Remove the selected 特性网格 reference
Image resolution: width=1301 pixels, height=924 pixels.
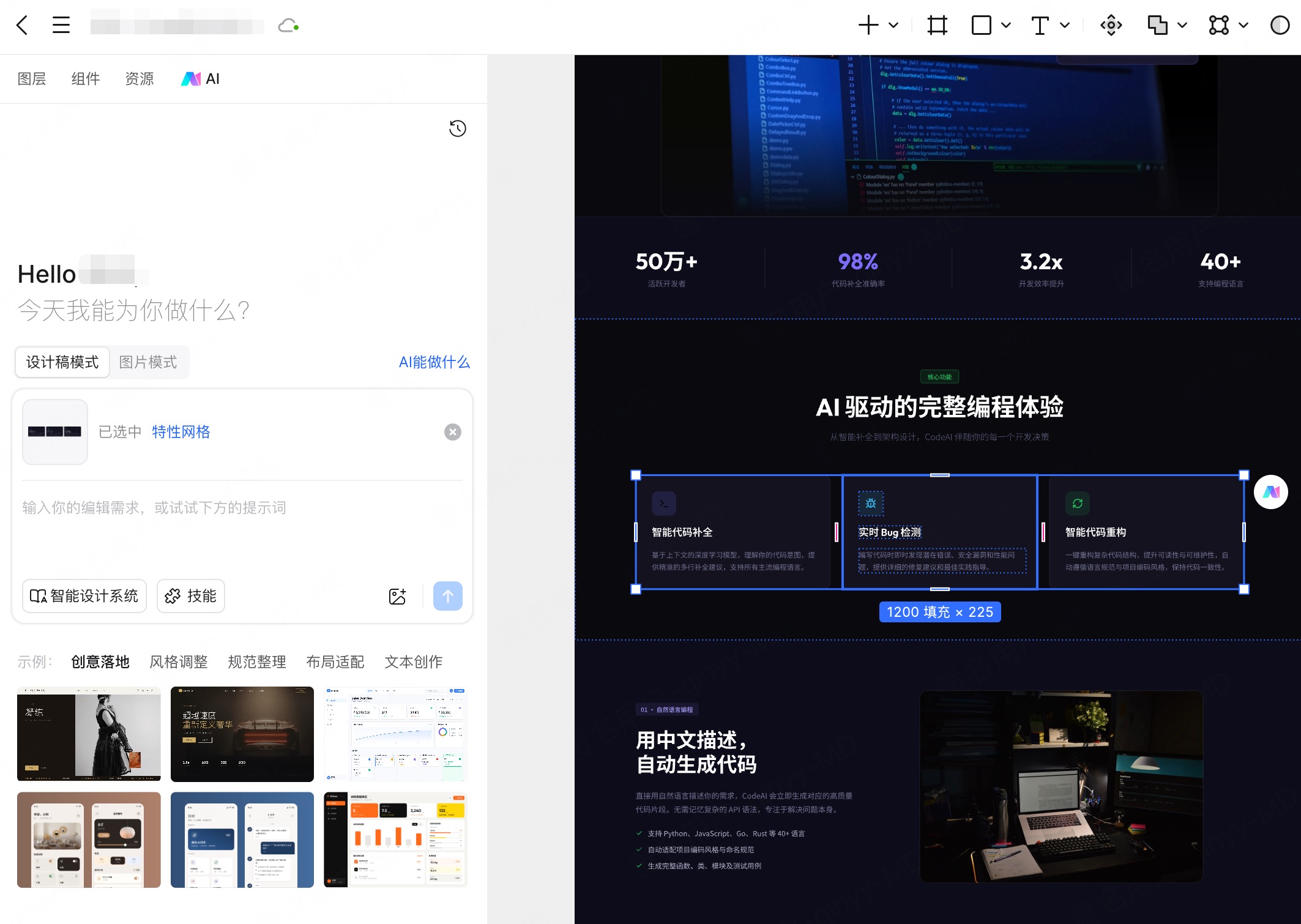coord(453,432)
